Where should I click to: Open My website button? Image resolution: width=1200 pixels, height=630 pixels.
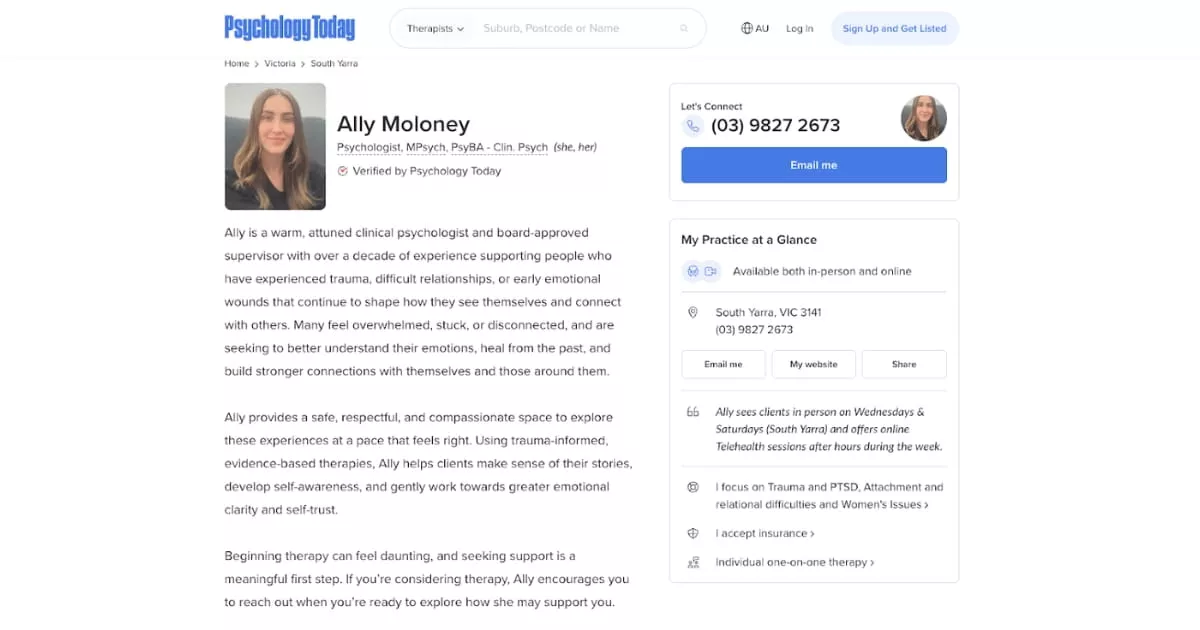[813, 365]
